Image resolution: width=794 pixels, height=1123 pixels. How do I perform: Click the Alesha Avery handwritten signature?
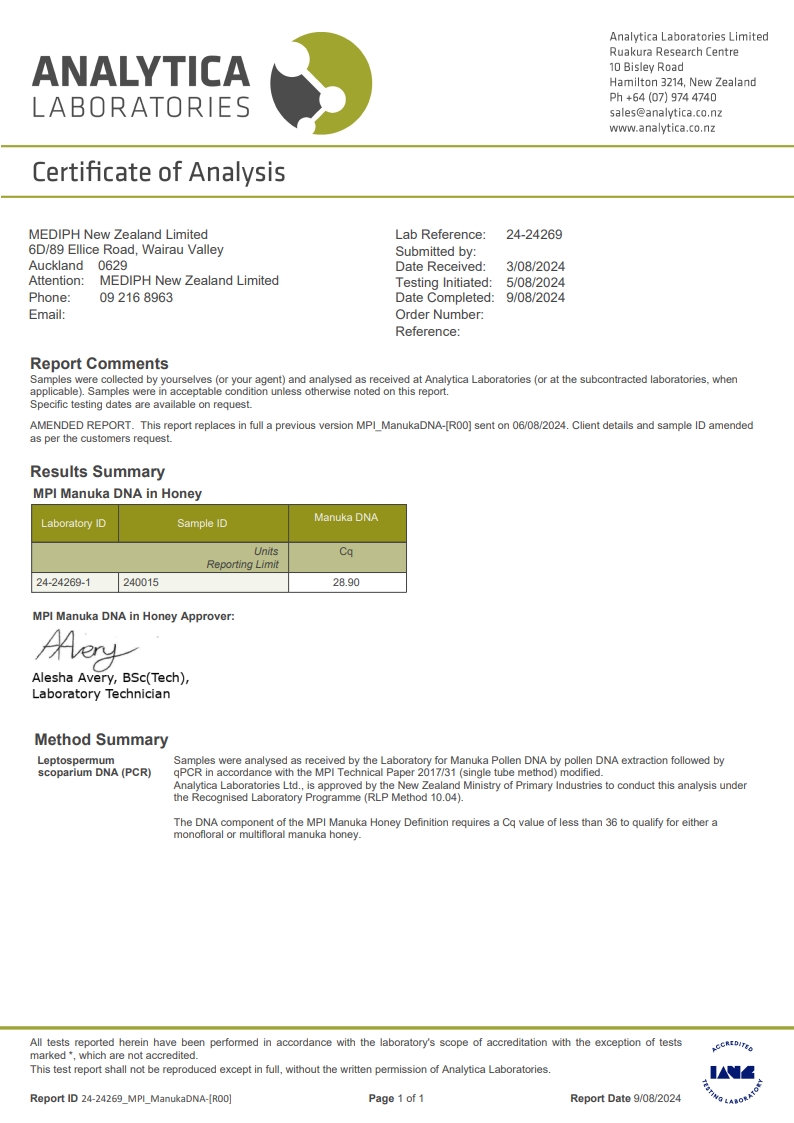[x=86, y=648]
